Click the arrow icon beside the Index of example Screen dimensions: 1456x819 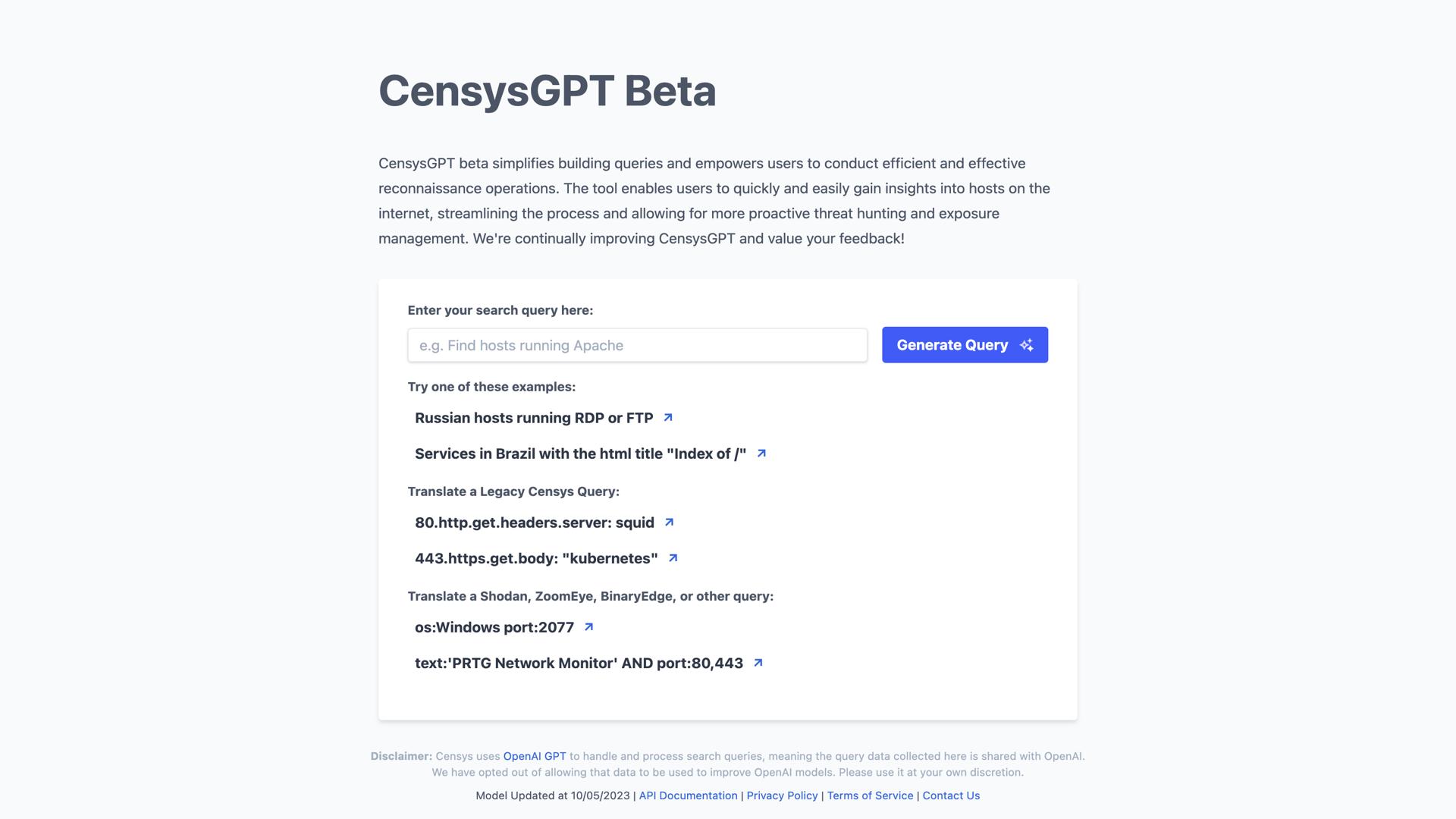click(761, 453)
